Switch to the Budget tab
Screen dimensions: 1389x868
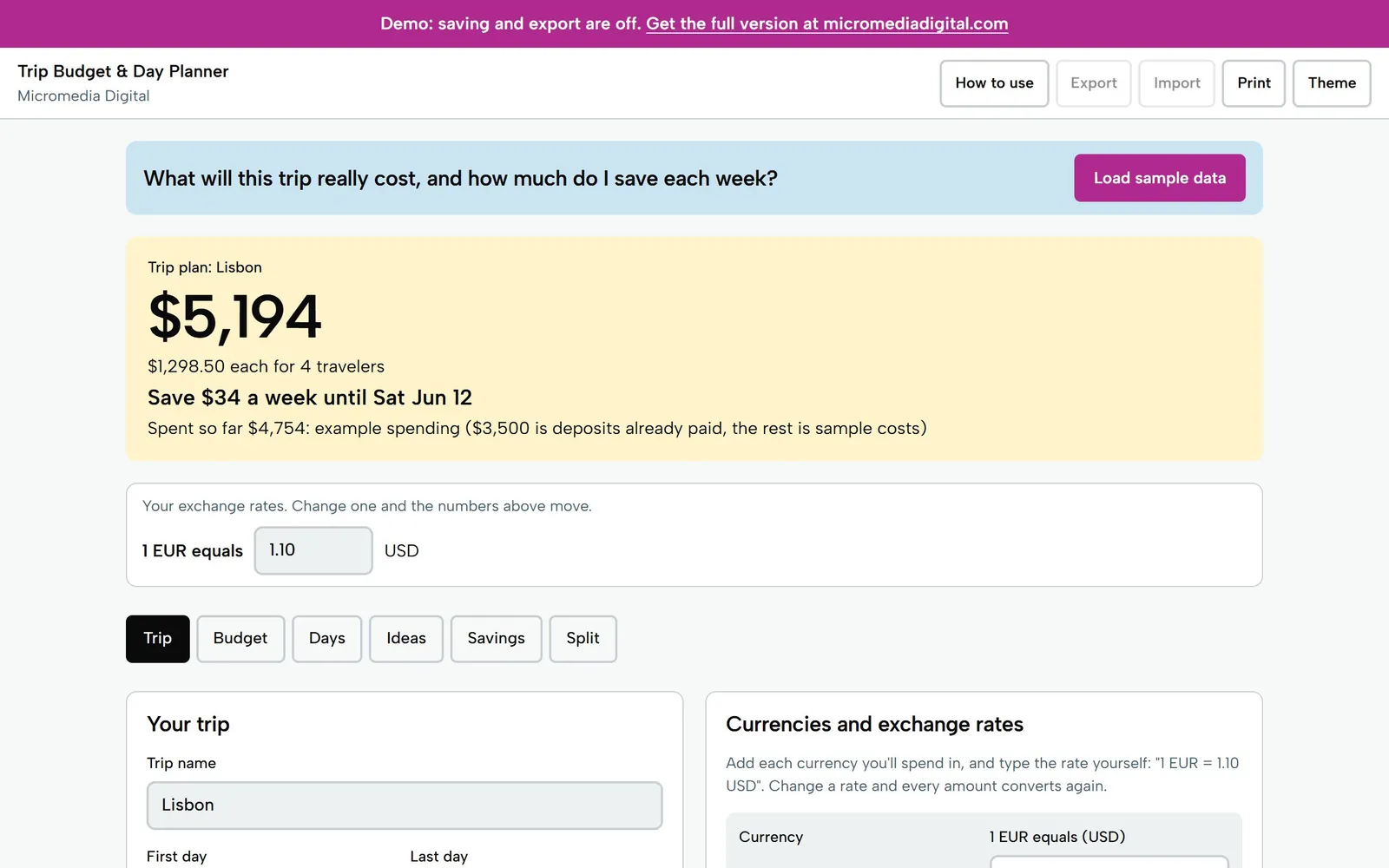pos(240,639)
